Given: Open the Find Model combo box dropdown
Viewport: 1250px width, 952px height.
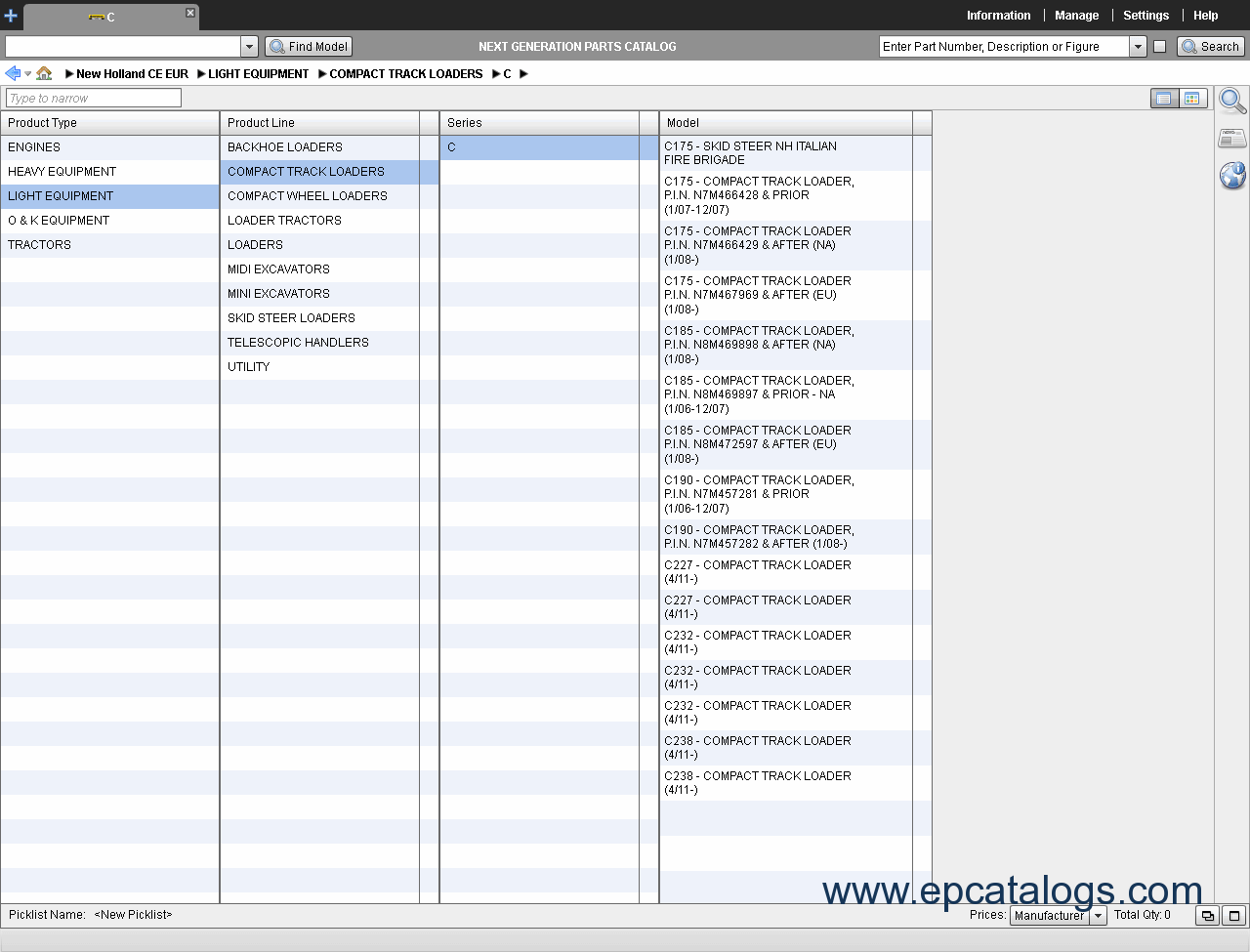Looking at the screenshot, I should (x=249, y=46).
